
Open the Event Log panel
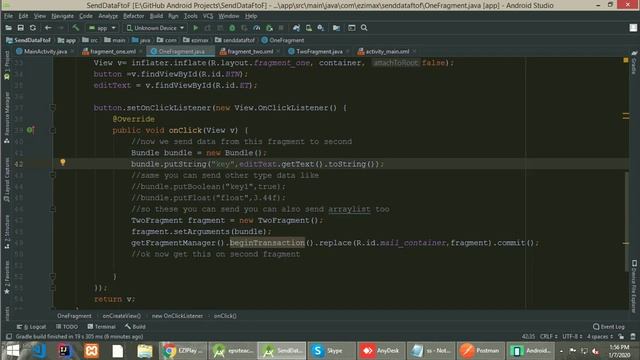609,327
